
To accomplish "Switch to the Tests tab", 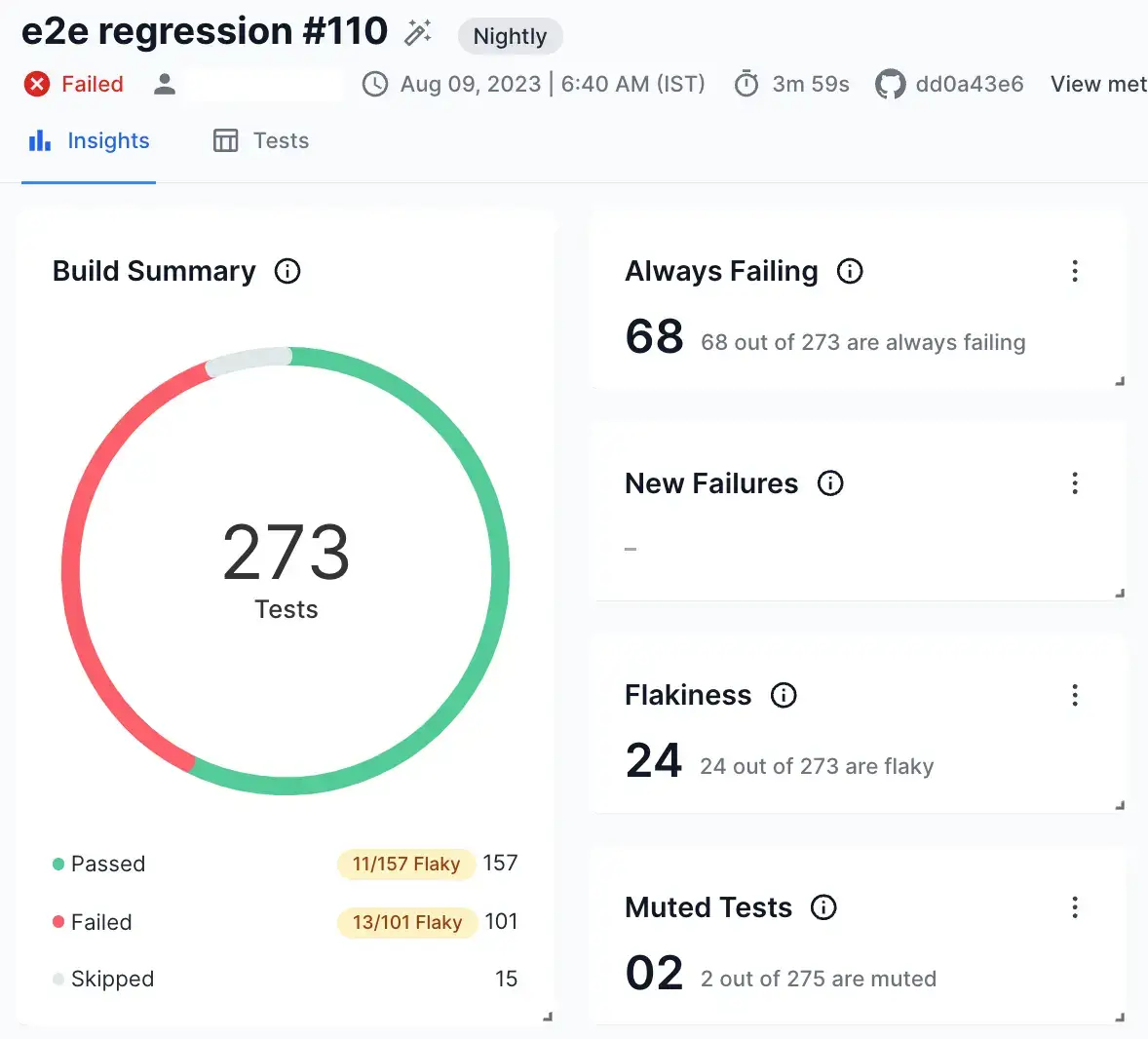I will pos(261,141).
